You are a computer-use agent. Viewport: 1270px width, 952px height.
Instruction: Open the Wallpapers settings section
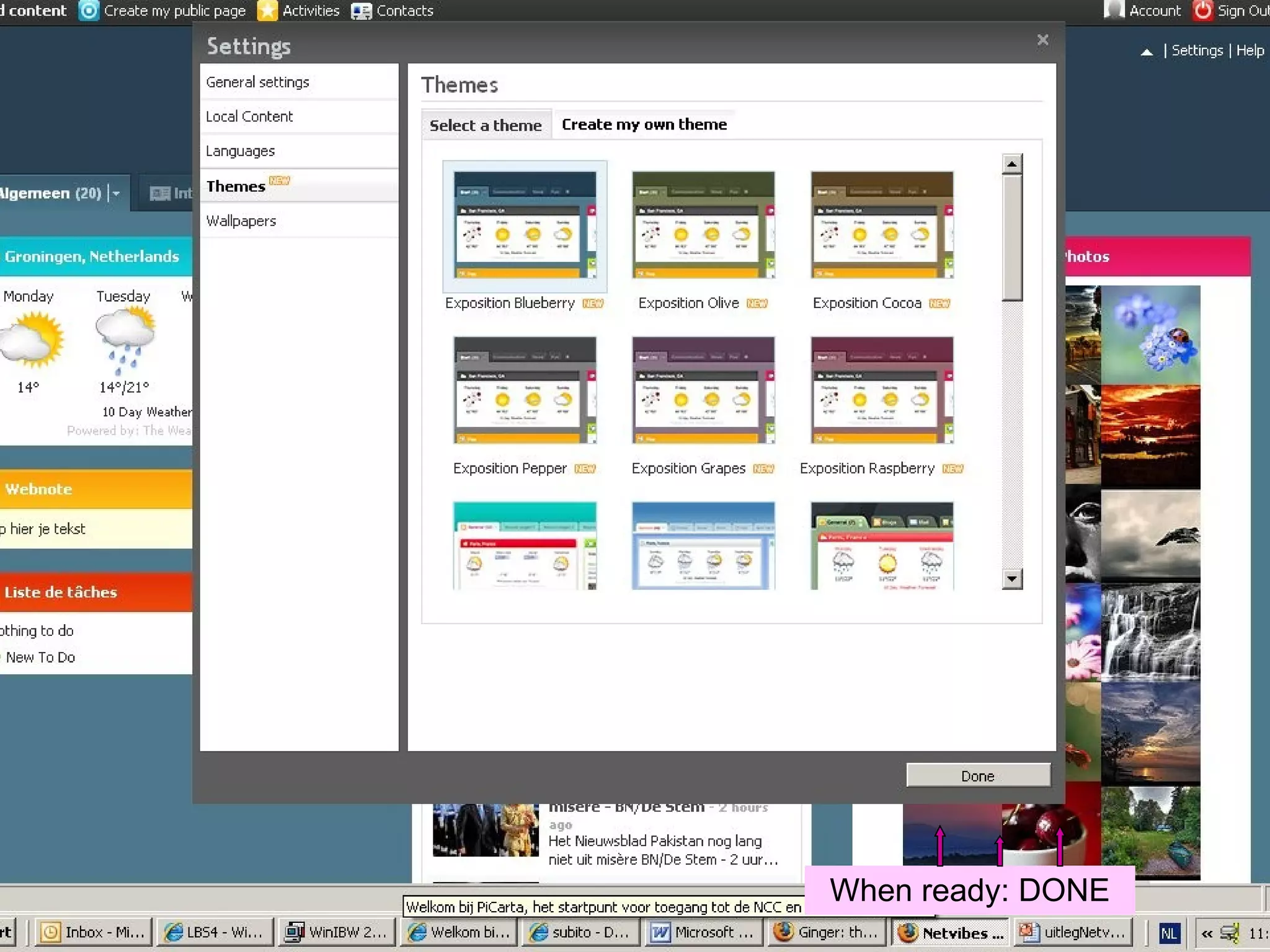click(x=241, y=221)
